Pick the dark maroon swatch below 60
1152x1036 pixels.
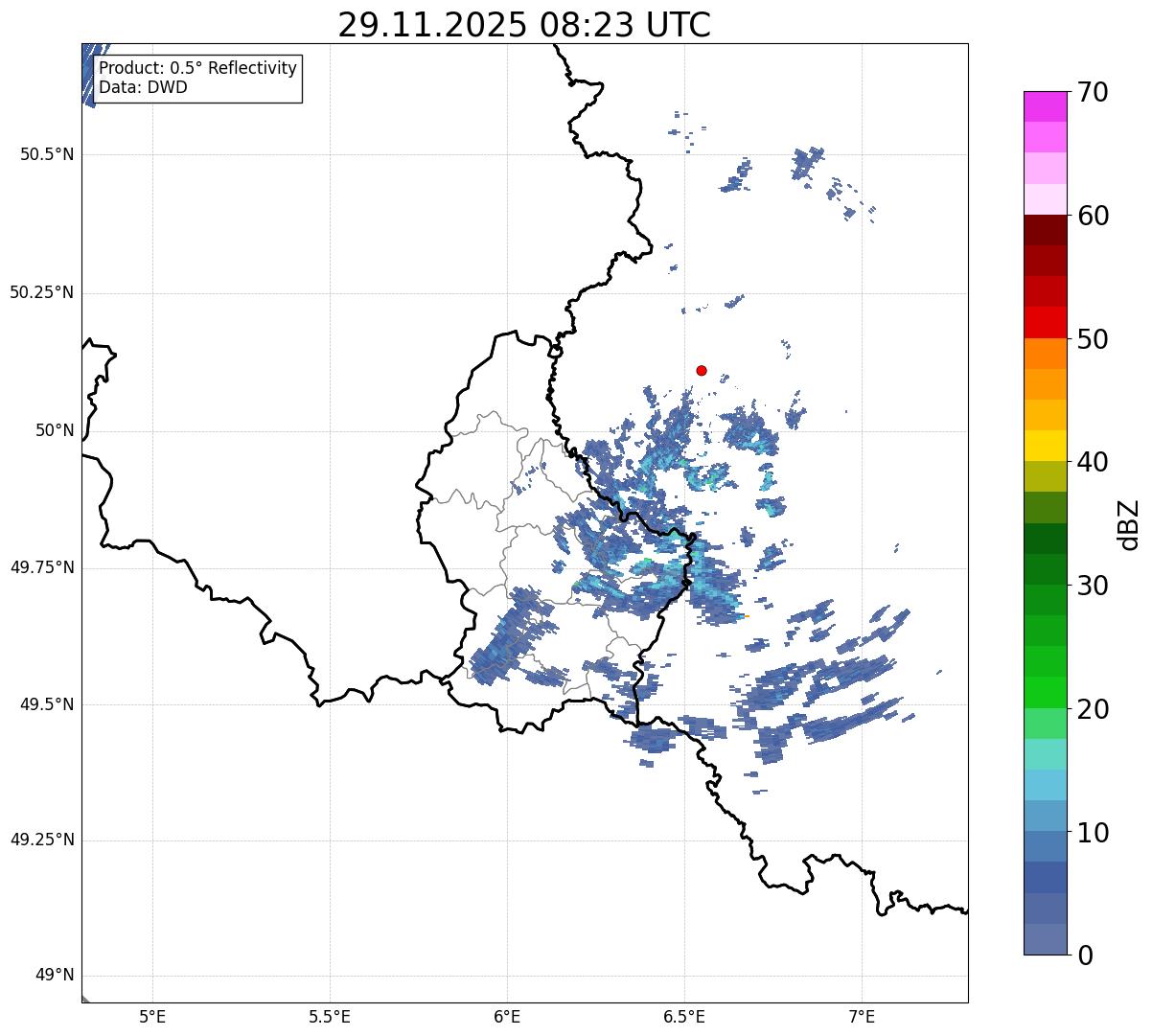1046,230
